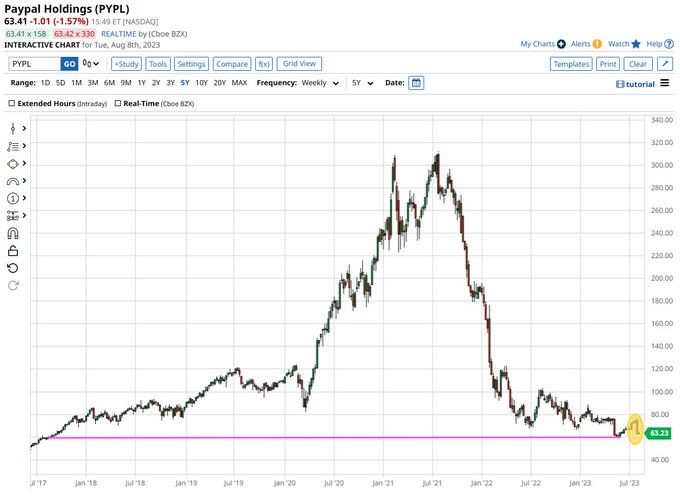The width and height of the screenshot is (680, 497).
Task: Click the Clear button
Action: [x=638, y=64]
